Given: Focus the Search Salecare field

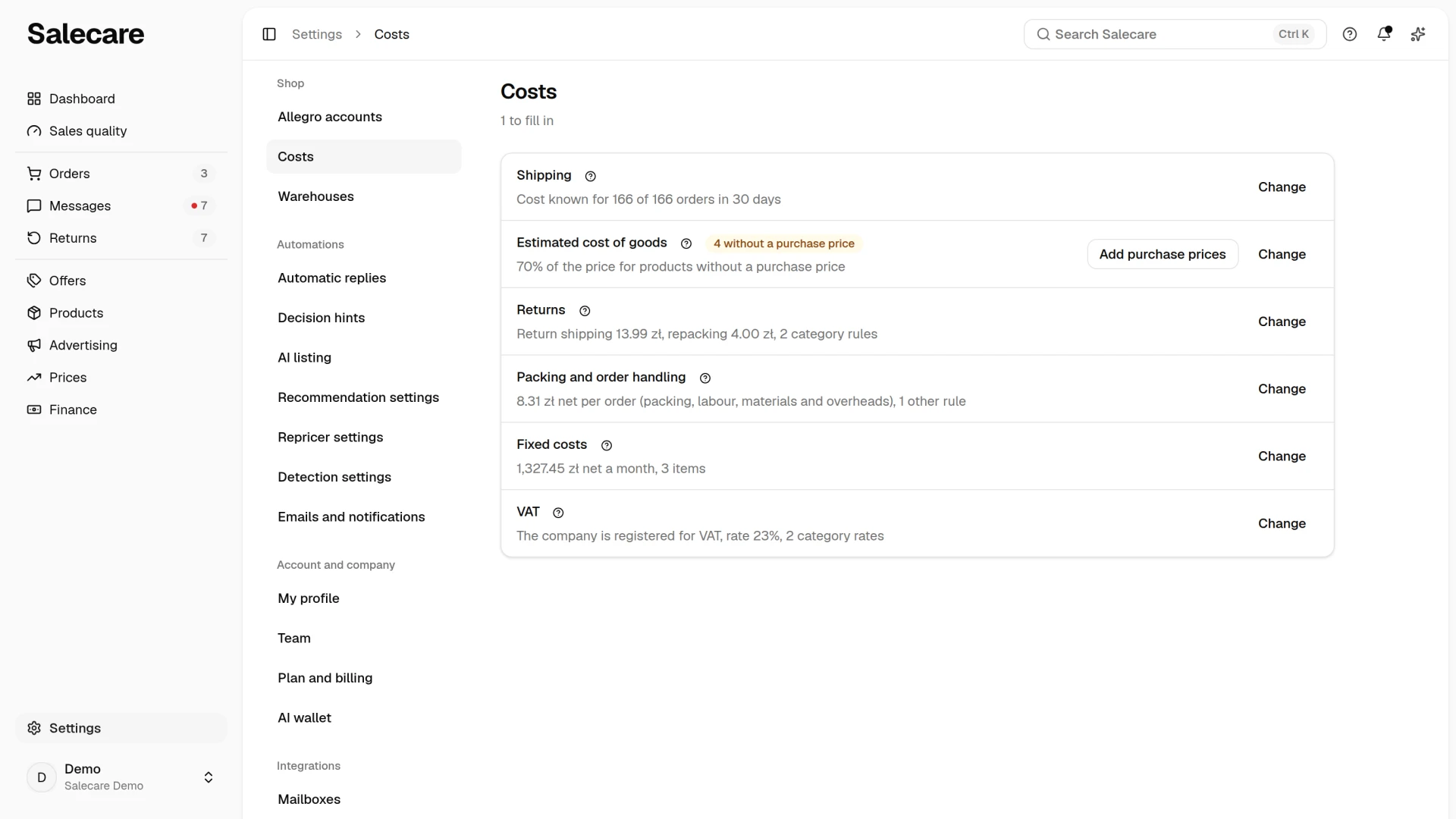Looking at the screenshot, I should click(1175, 34).
